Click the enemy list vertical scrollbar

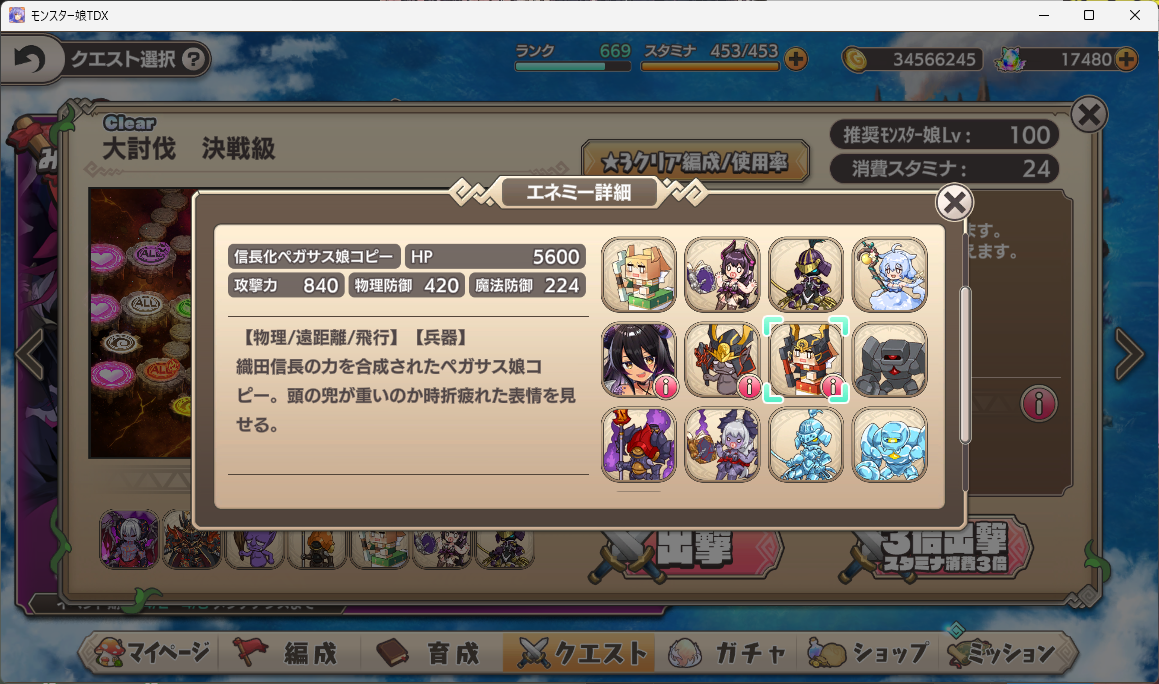pyautogui.click(x=965, y=365)
